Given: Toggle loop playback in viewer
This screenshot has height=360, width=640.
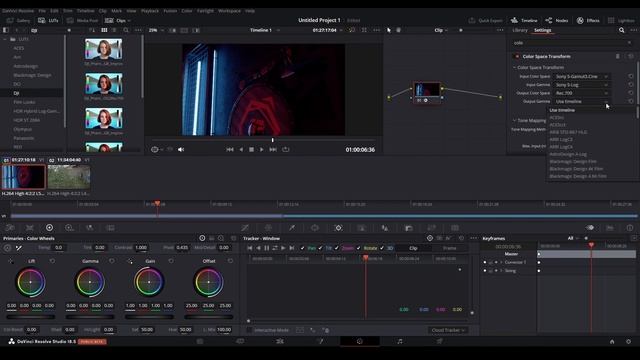Looking at the screenshot, I should 286,149.
